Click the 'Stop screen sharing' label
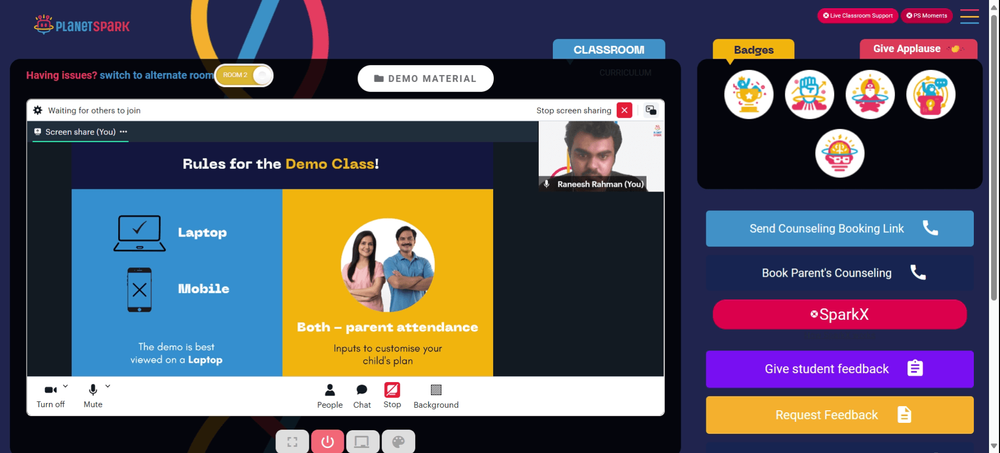This screenshot has height=453, width=1000. [x=573, y=110]
